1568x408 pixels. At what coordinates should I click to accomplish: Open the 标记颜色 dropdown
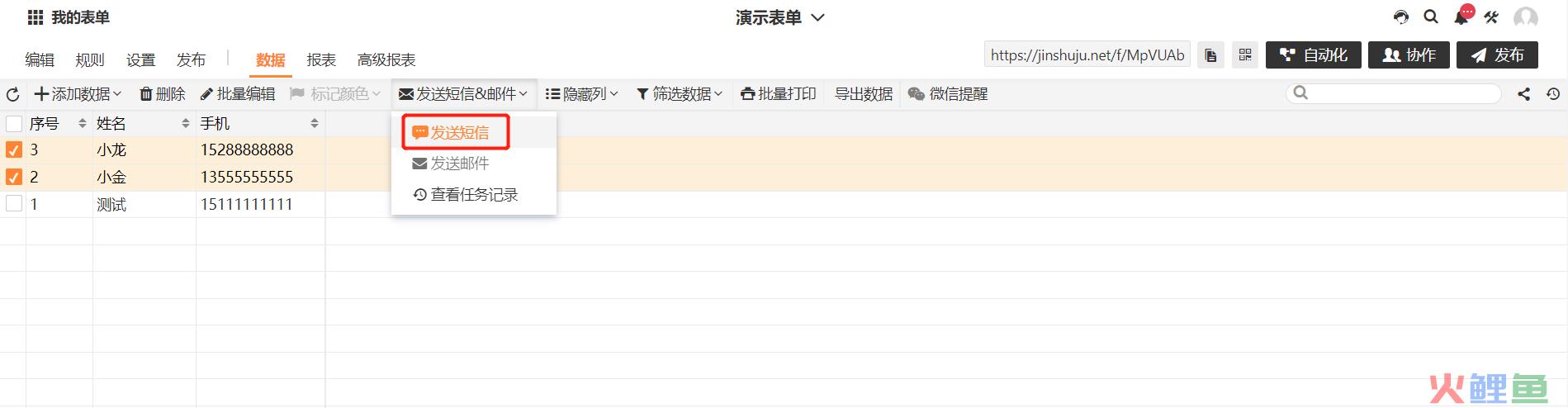(x=335, y=94)
